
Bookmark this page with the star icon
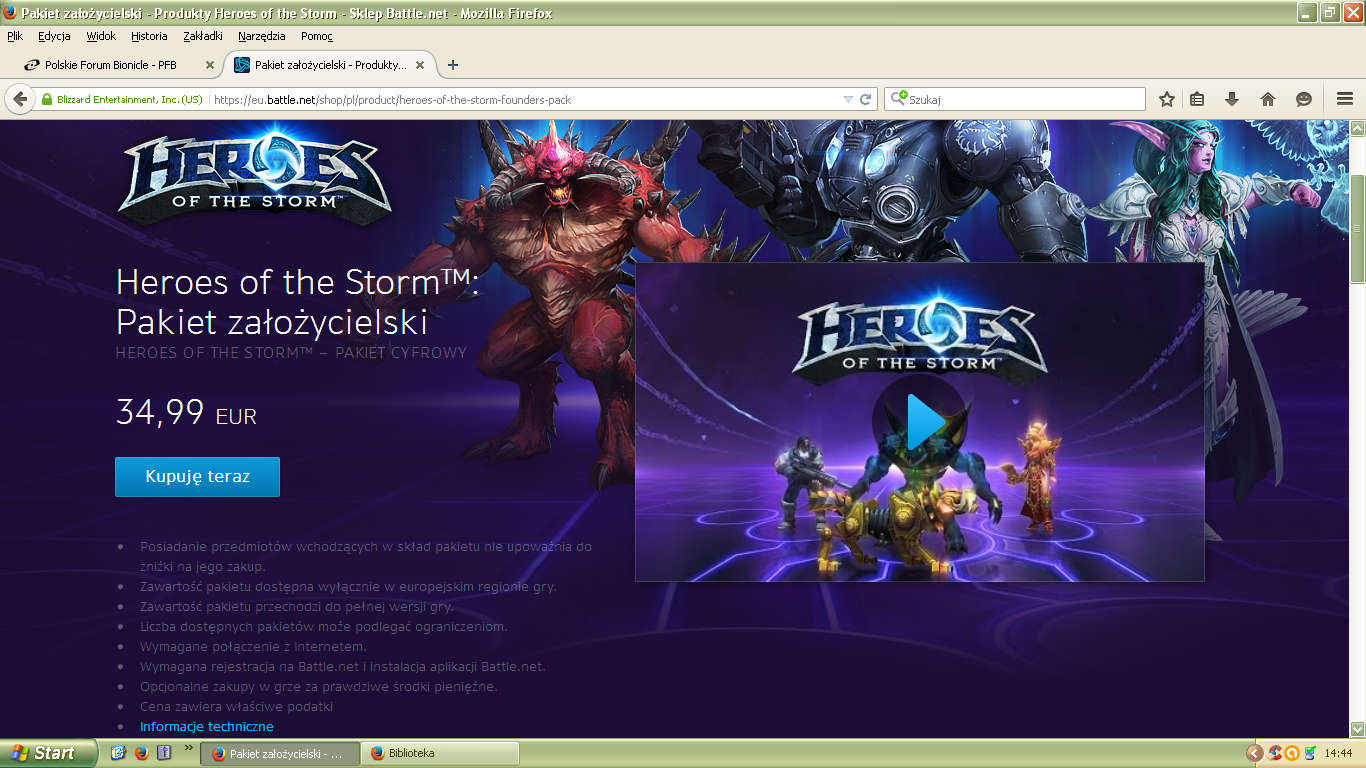tap(1166, 99)
